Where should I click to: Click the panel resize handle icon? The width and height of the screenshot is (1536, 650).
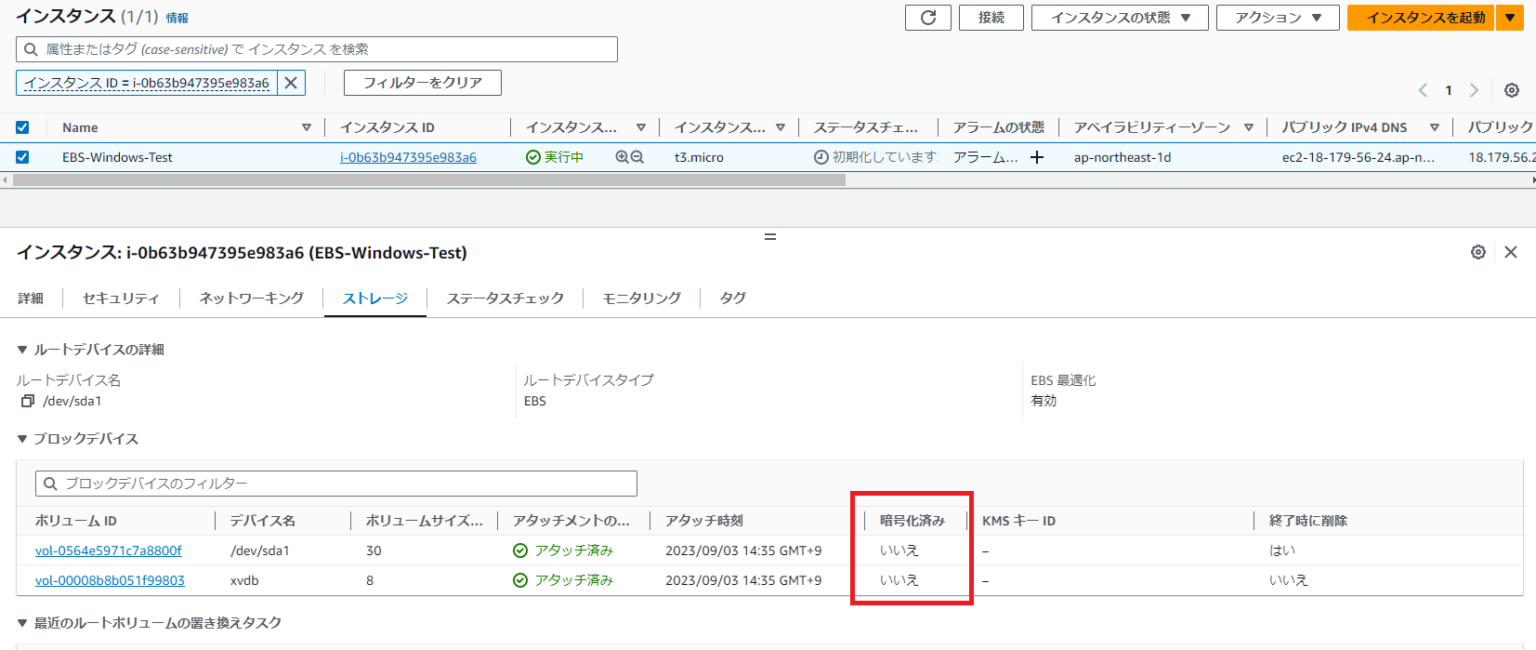pos(769,237)
